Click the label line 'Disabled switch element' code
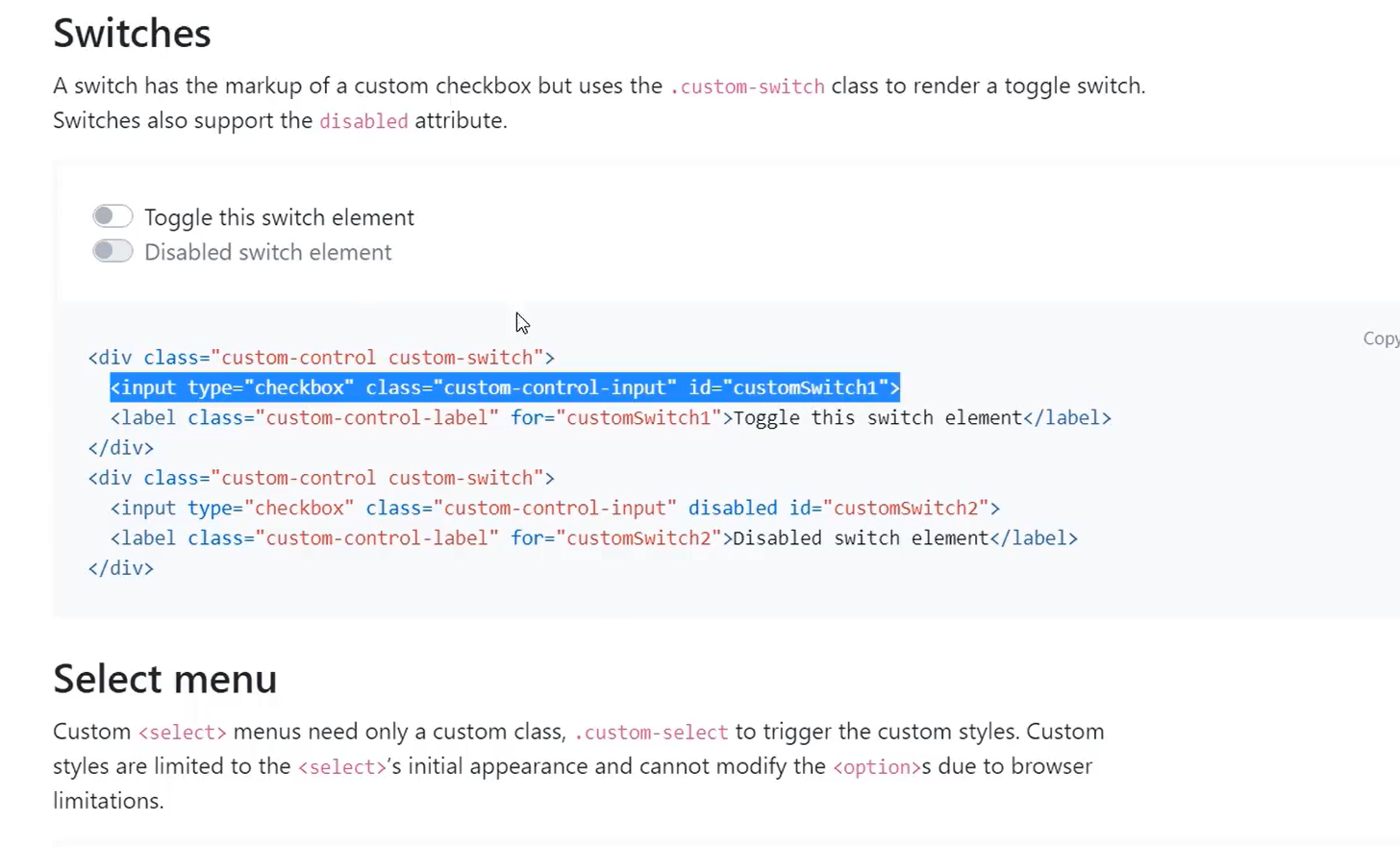Screen dimensions: 1400x847 point(594,537)
